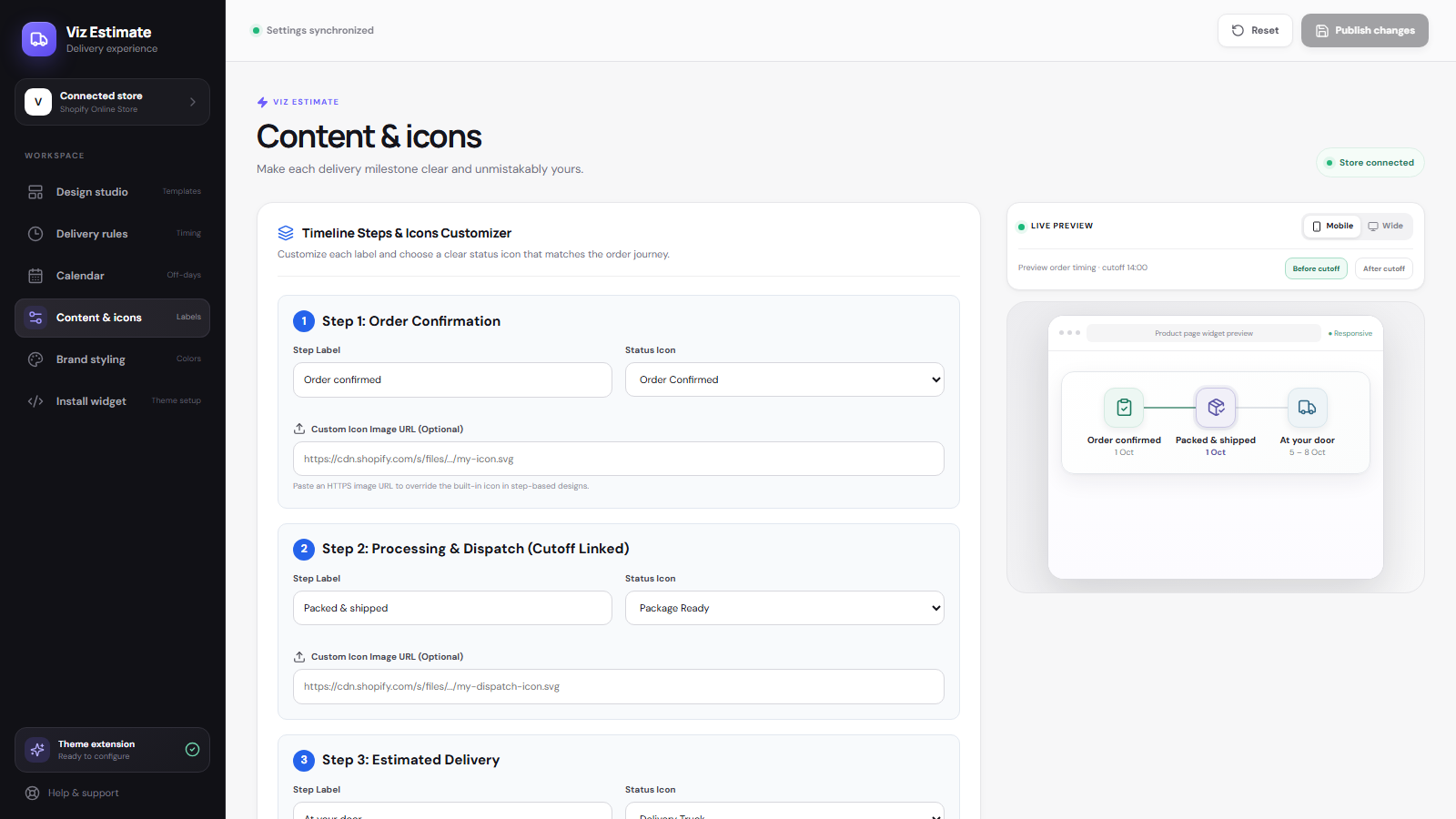Focus the Step 1 custom icon URL field
Screen dimensions: 1456x819
coord(619,459)
